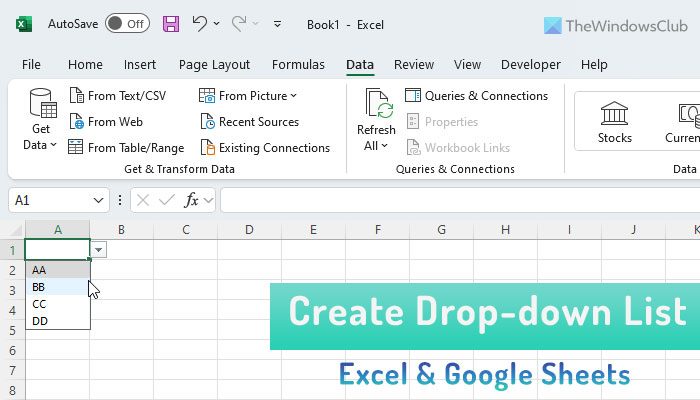Switch to the Insert tab
This screenshot has width=700, height=400.
click(x=140, y=65)
